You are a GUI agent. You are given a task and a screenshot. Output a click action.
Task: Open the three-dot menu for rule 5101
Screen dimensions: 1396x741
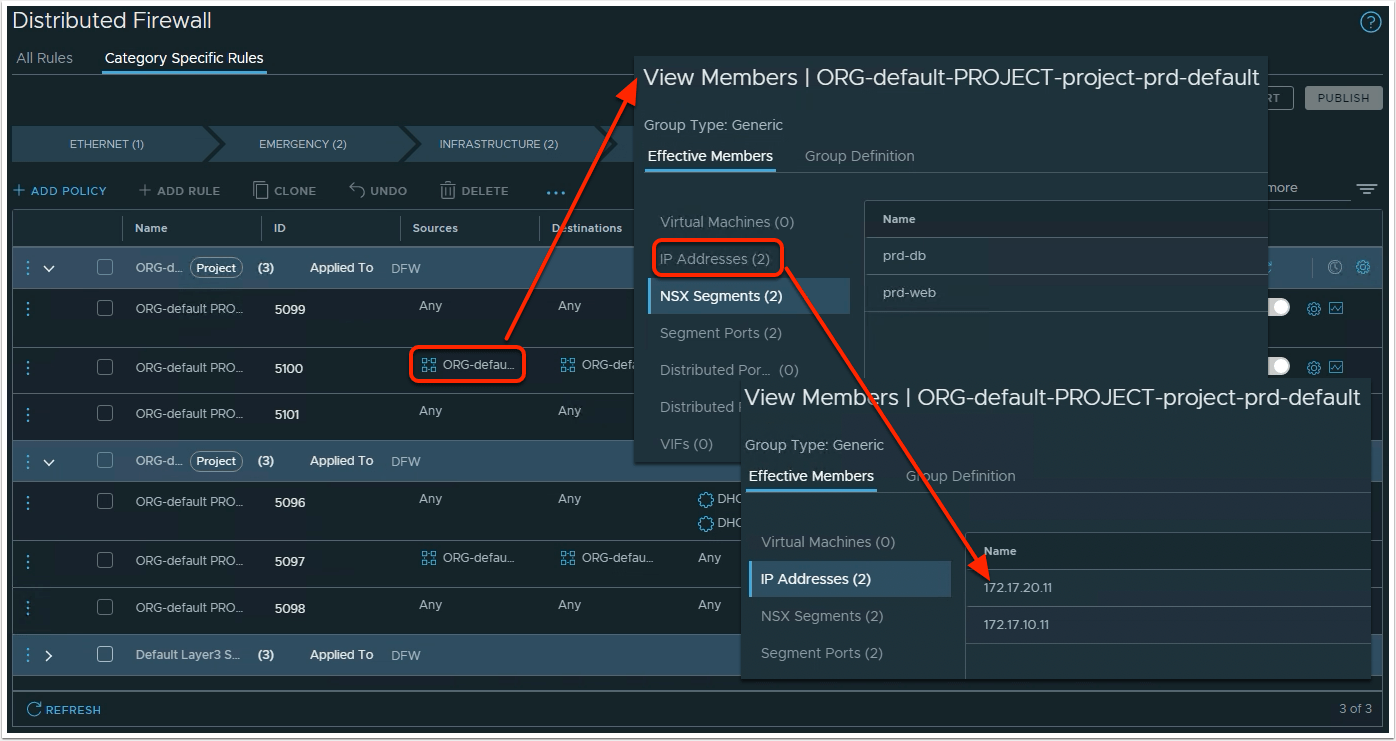28,414
